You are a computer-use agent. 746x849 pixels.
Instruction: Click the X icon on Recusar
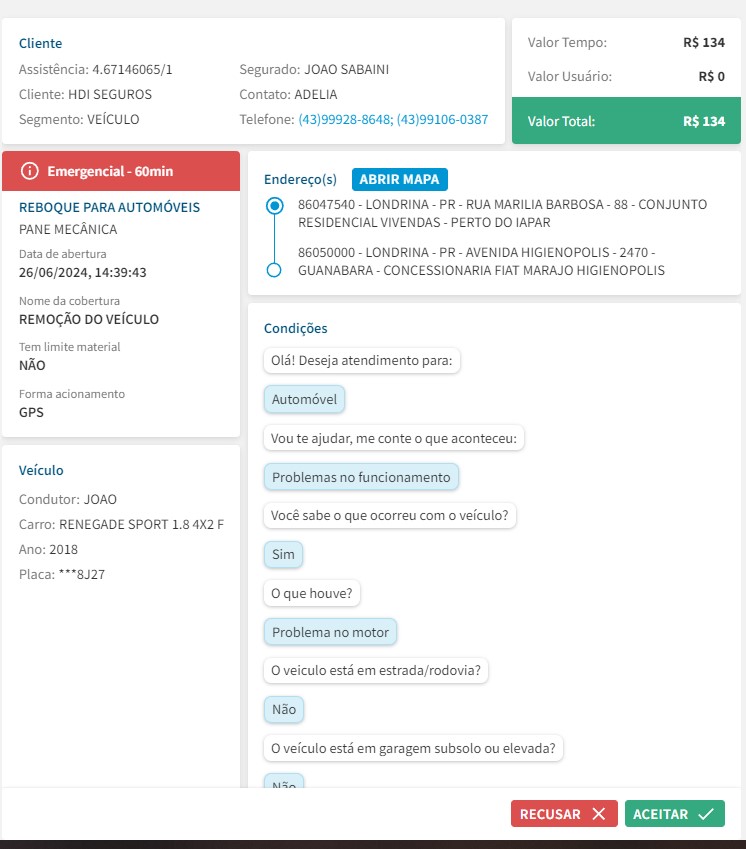click(x=599, y=814)
